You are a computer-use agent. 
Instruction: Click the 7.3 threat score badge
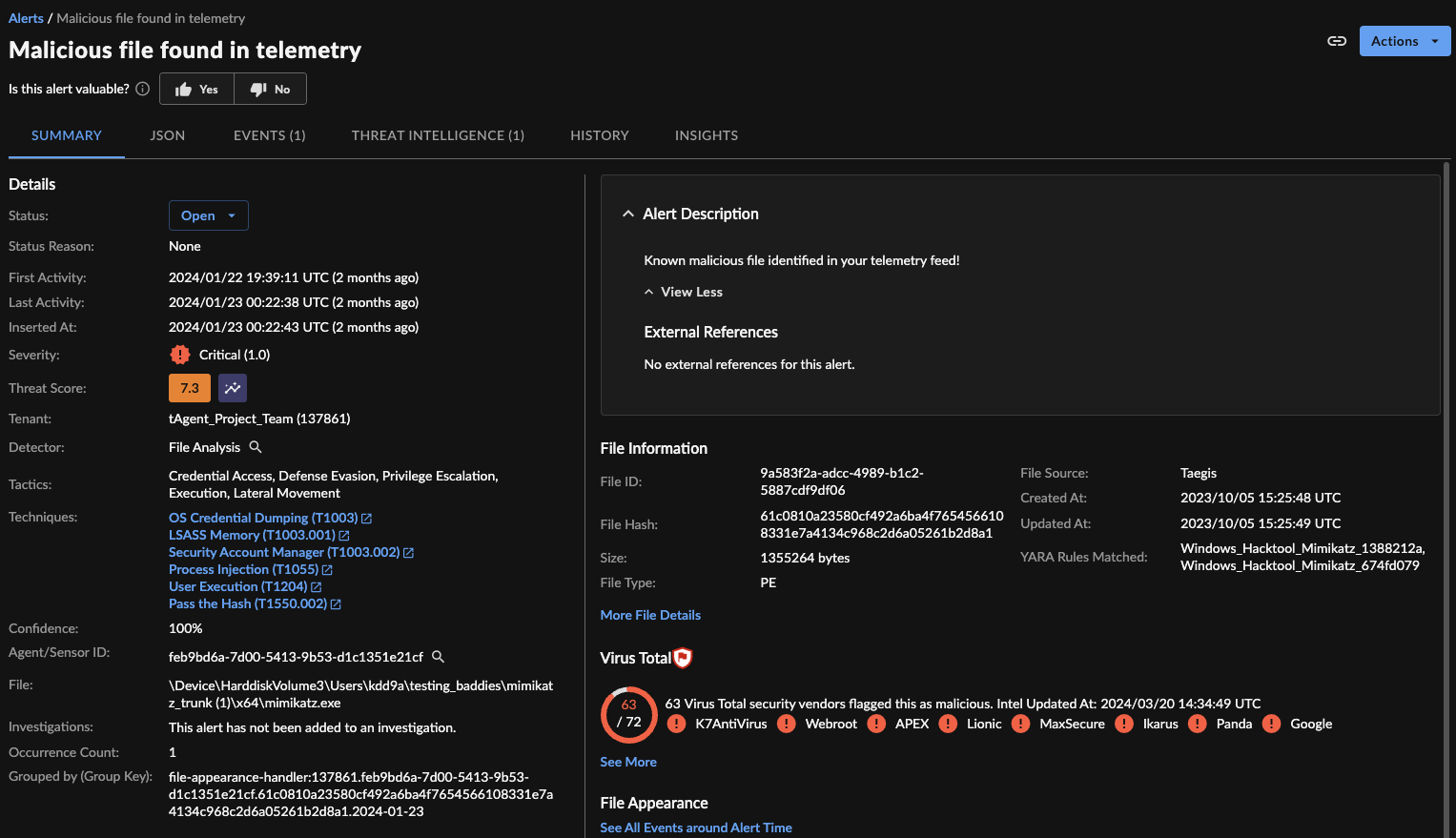point(190,388)
